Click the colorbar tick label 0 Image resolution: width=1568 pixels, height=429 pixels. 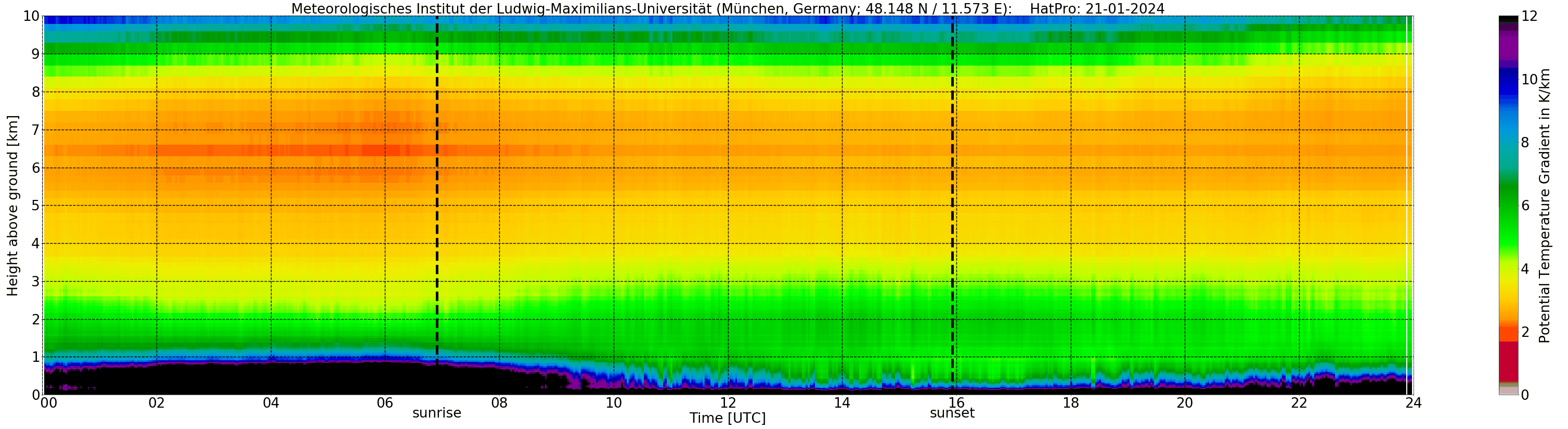tap(1525, 395)
